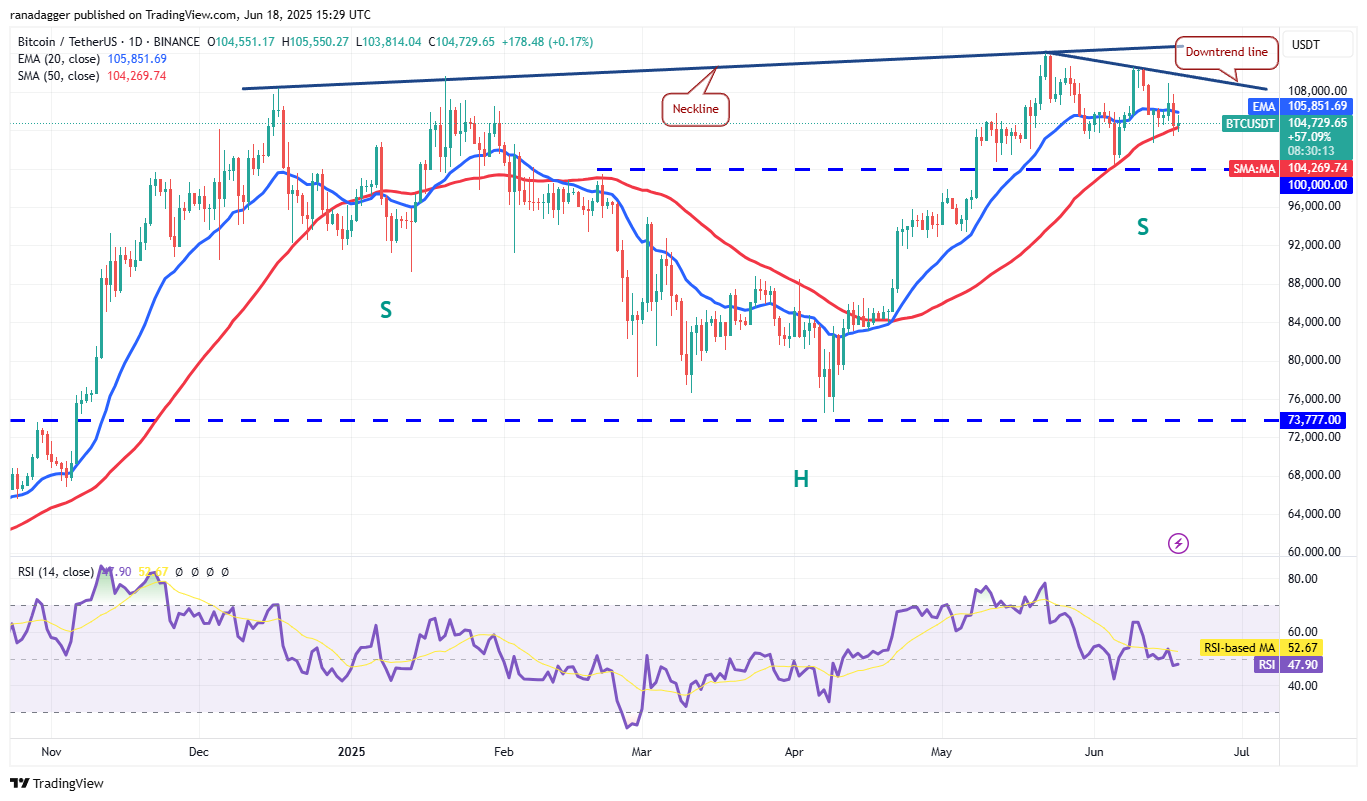Click the last ⌀ icon in the RSI legend
The image size is (1367, 801).
(x=225, y=572)
